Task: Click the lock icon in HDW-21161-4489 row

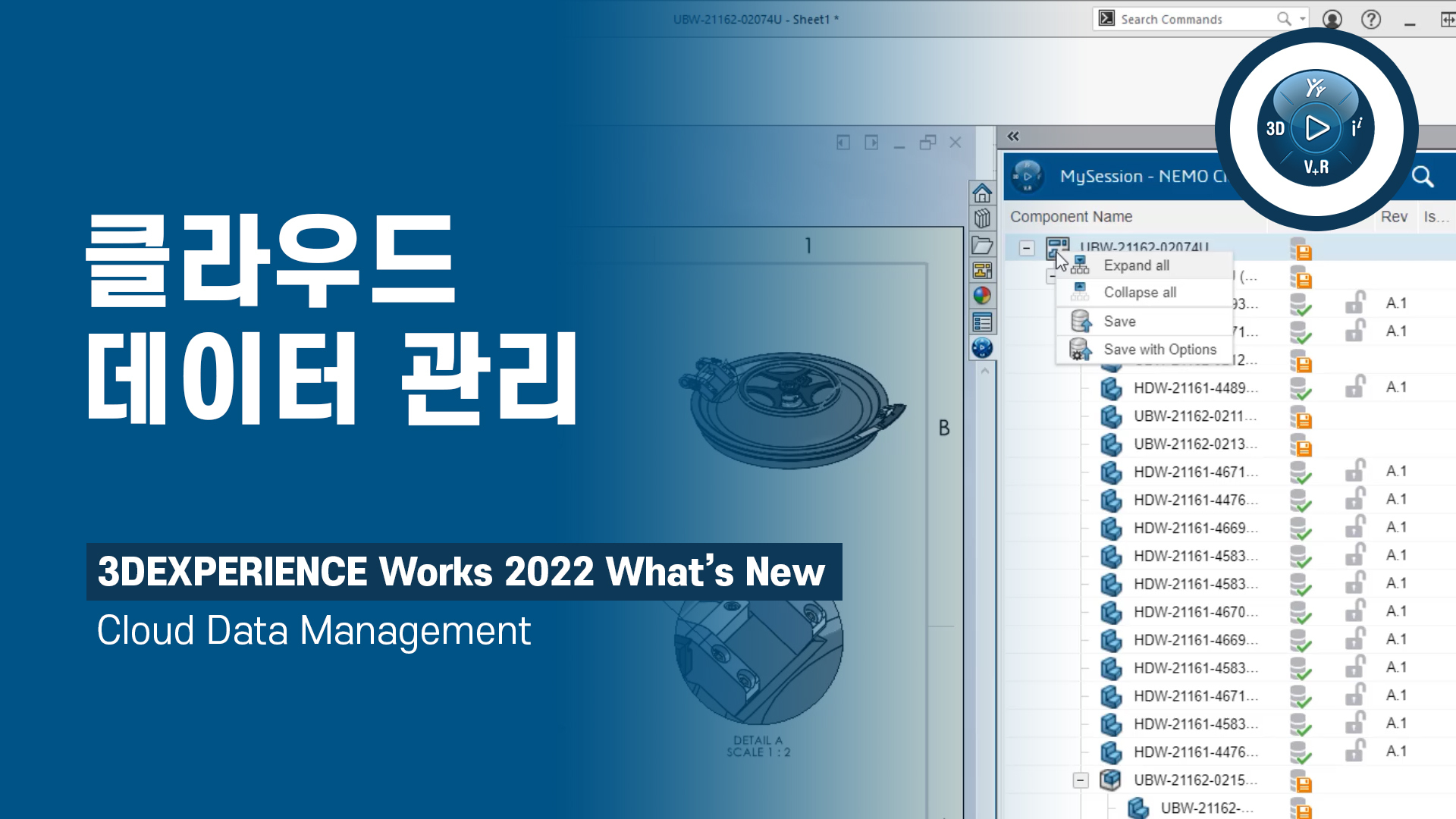Action: point(1355,387)
